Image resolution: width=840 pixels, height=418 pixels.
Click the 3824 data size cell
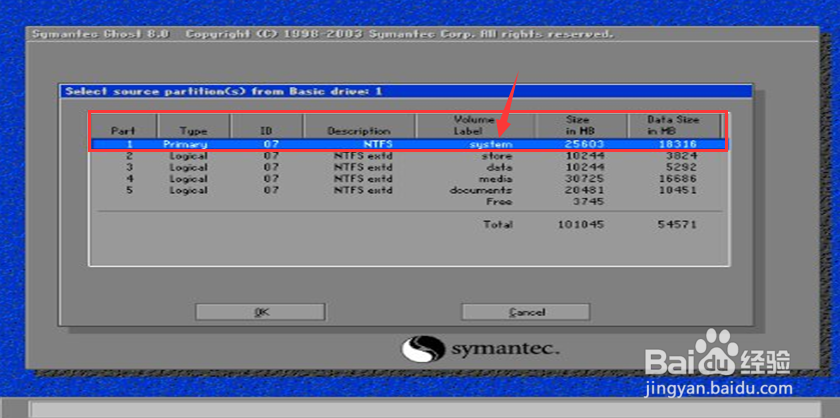click(681, 156)
